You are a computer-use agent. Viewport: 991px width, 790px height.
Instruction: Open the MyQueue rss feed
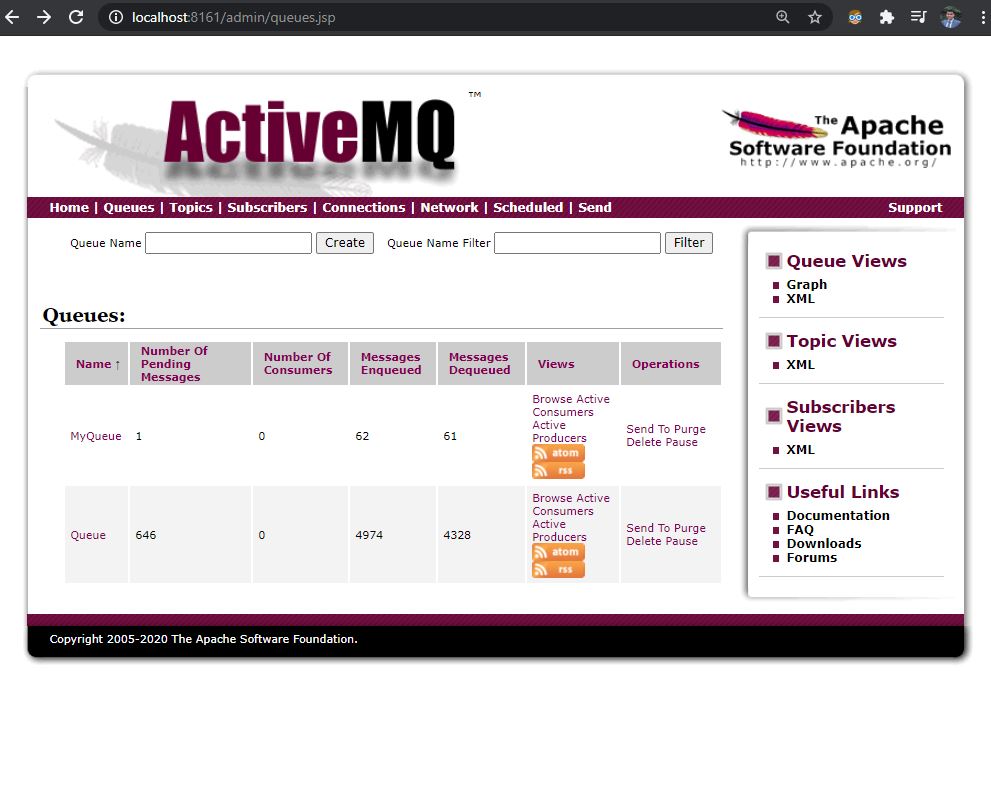[x=558, y=471]
